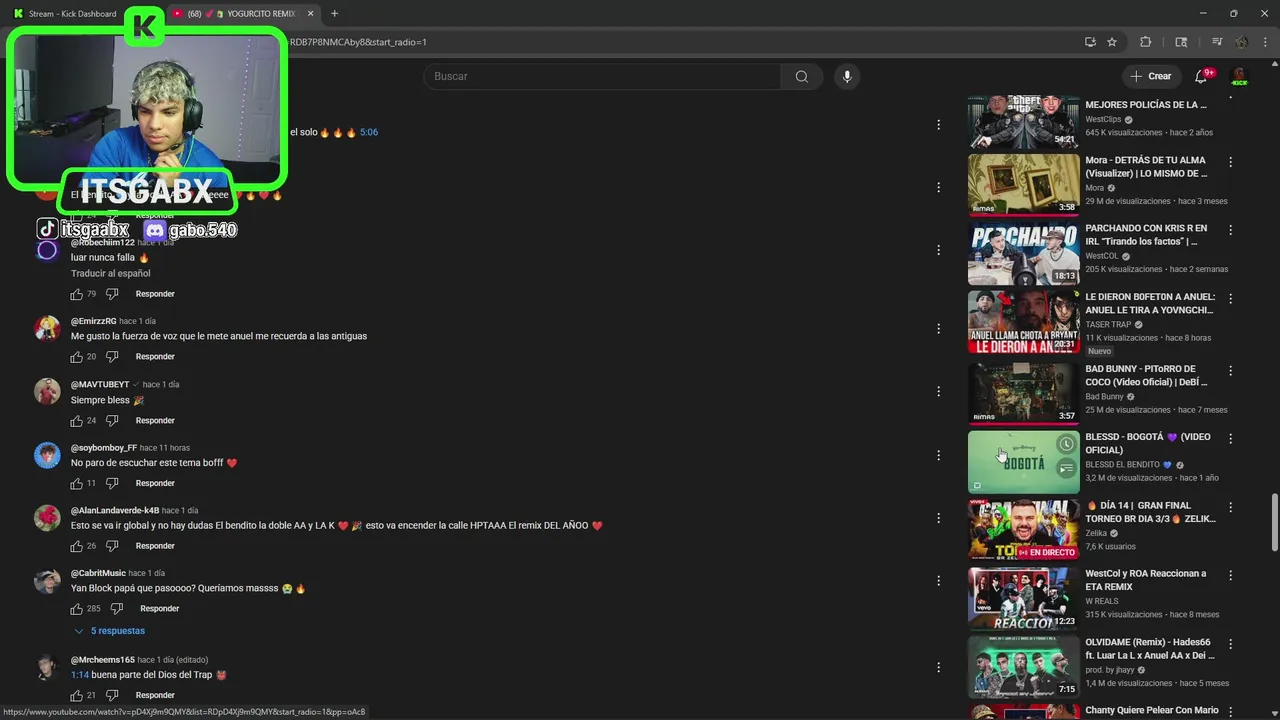Open options menu for @CabritMusic comment
1280x720 pixels.
tap(938, 581)
